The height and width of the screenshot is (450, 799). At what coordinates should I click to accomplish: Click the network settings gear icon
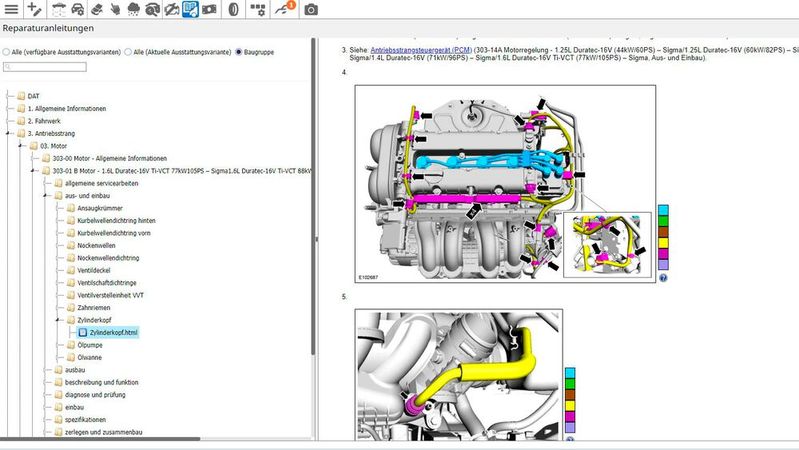click(x=257, y=9)
